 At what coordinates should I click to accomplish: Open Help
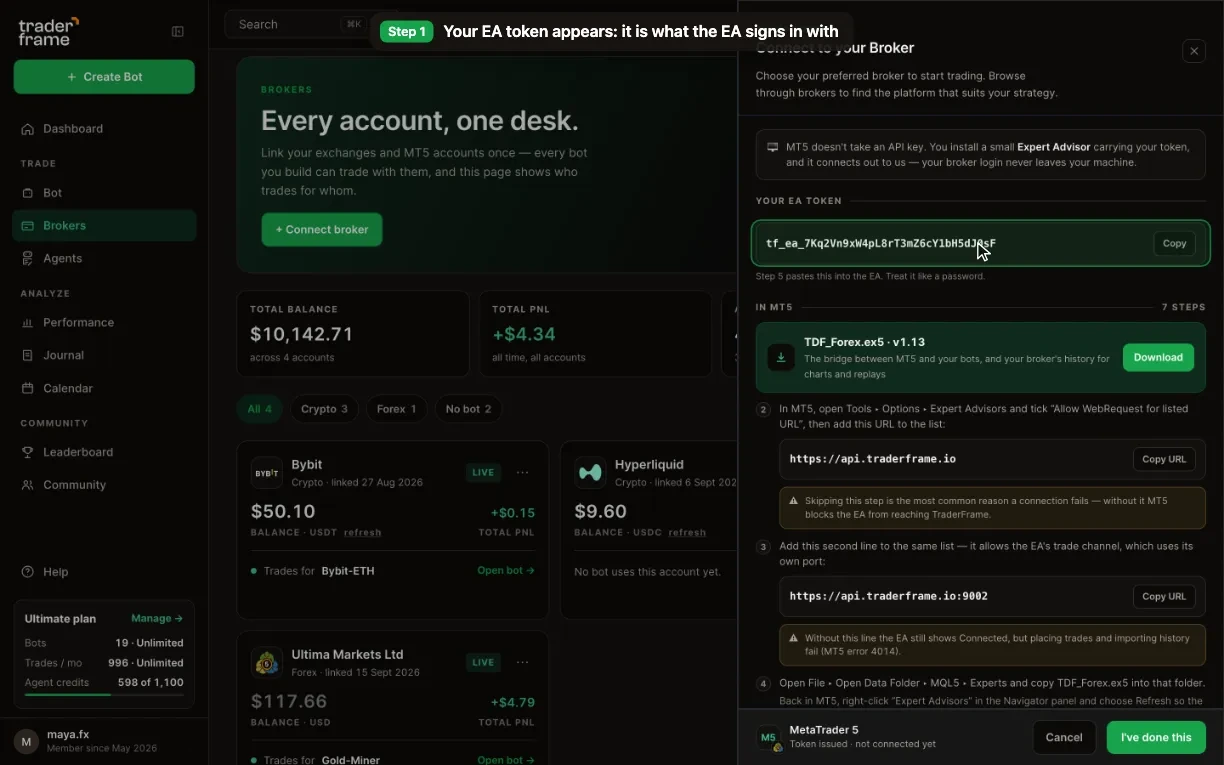pyautogui.click(x=104, y=572)
